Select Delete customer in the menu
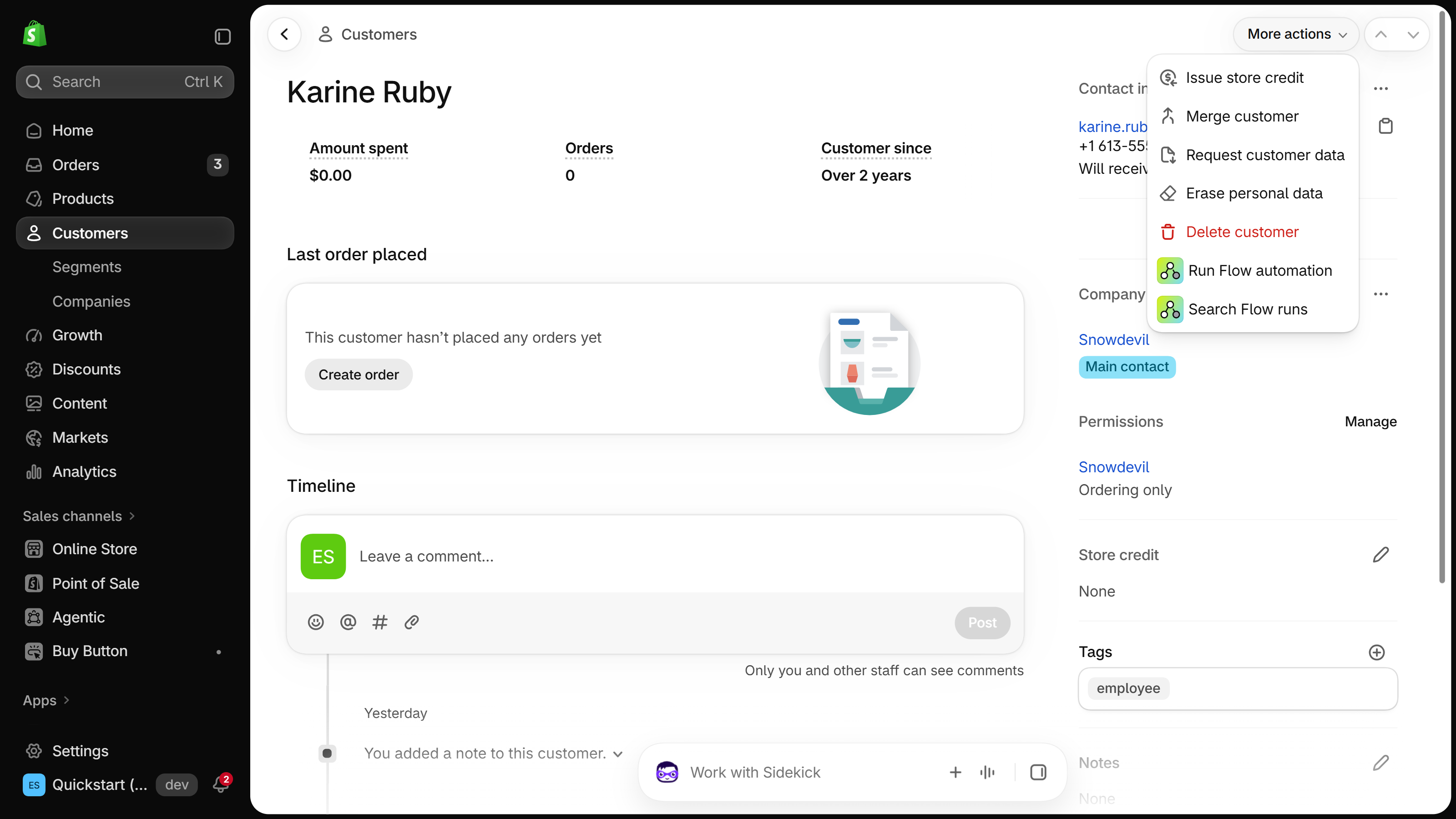Viewport: 1456px width, 819px height. click(x=1253, y=232)
